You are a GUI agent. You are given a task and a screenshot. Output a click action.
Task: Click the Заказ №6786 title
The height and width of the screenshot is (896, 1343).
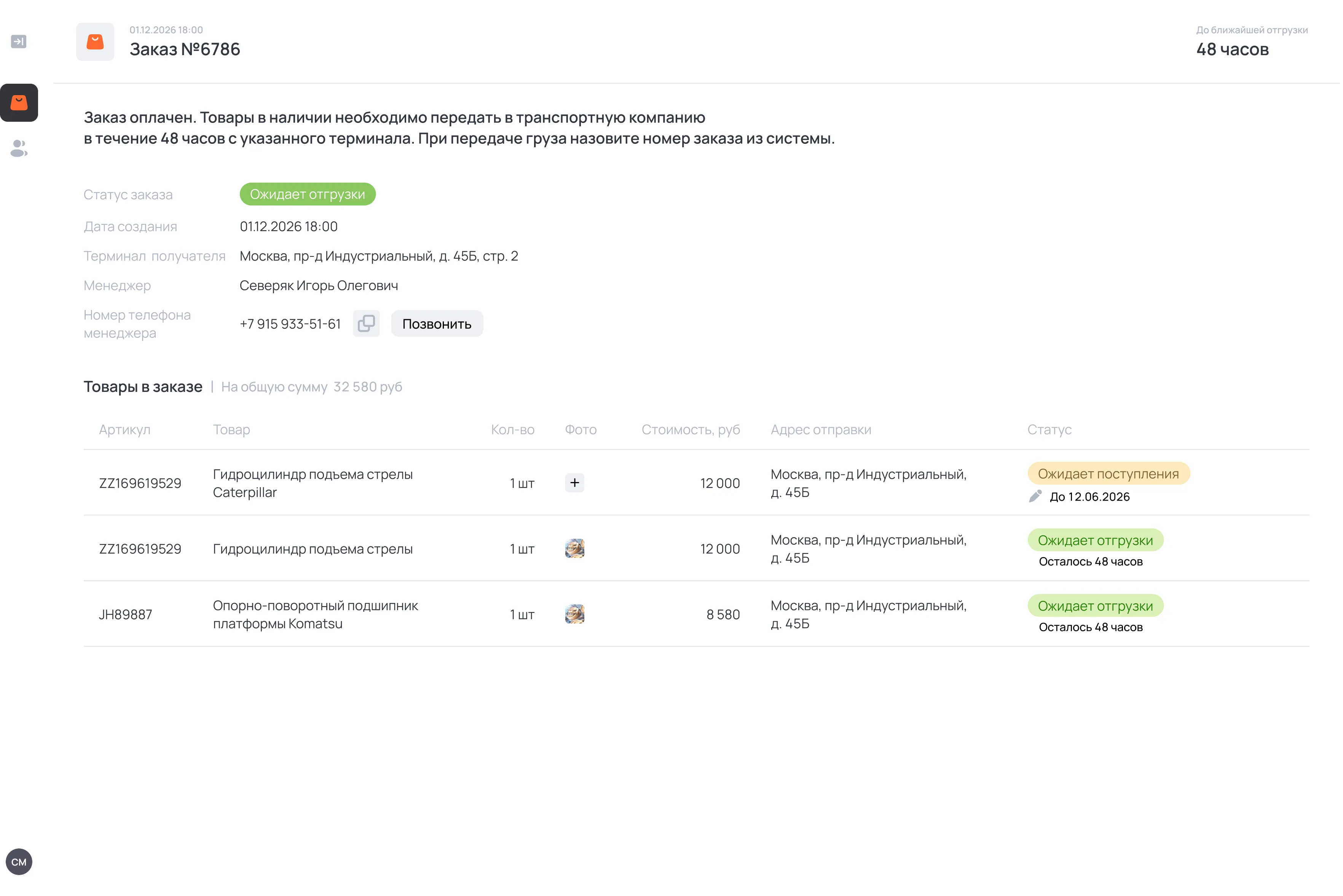click(185, 49)
